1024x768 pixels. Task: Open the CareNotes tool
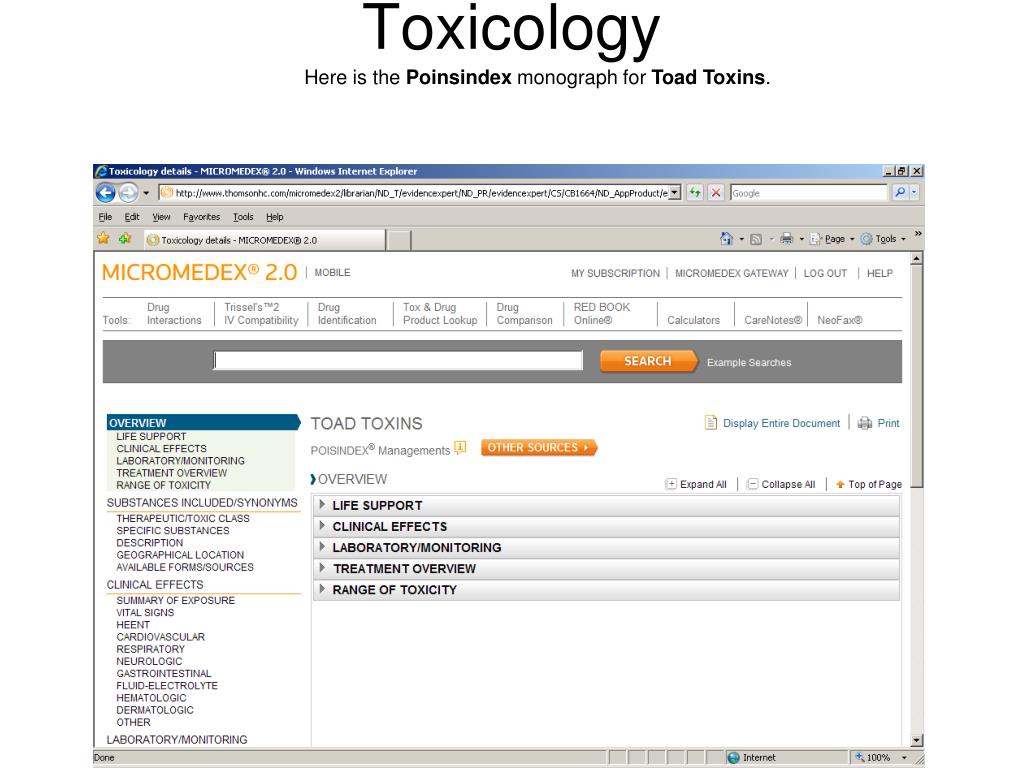tap(773, 320)
